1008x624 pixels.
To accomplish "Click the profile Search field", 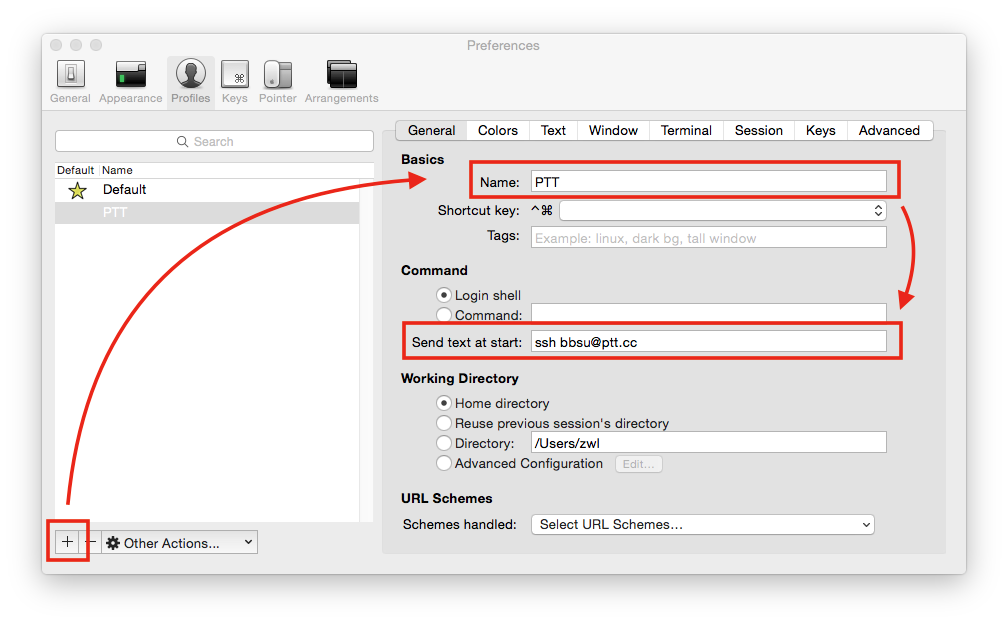I will [214, 142].
